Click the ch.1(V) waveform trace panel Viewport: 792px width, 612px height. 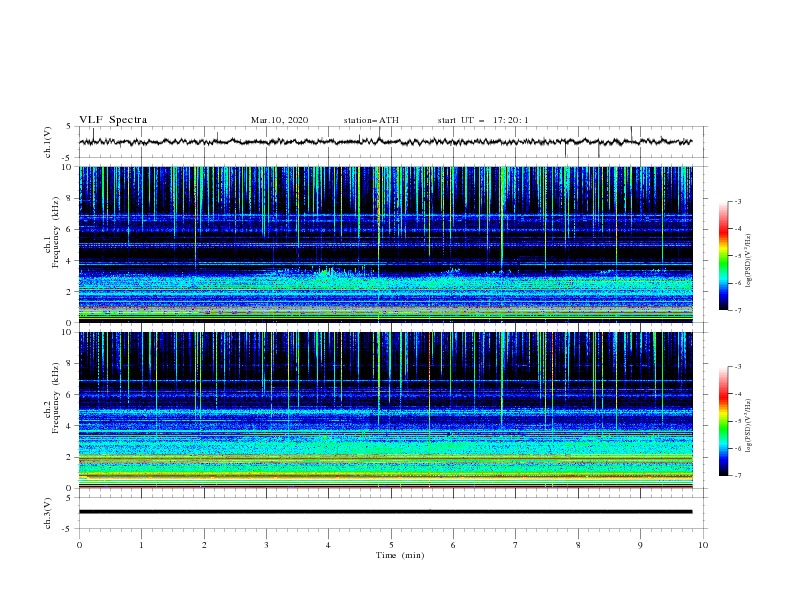[x=392, y=142]
